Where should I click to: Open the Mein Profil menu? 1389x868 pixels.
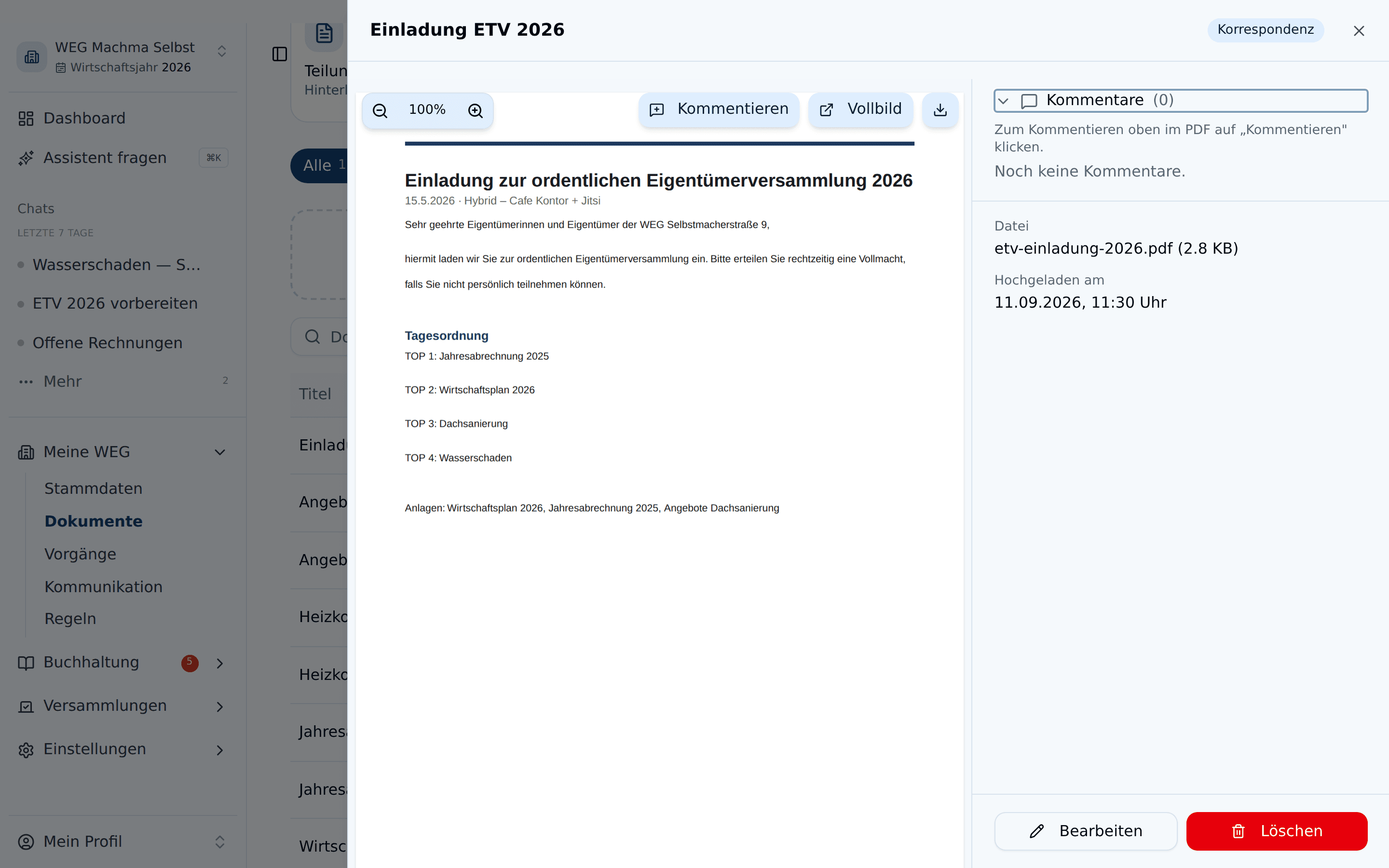tap(123, 841)
